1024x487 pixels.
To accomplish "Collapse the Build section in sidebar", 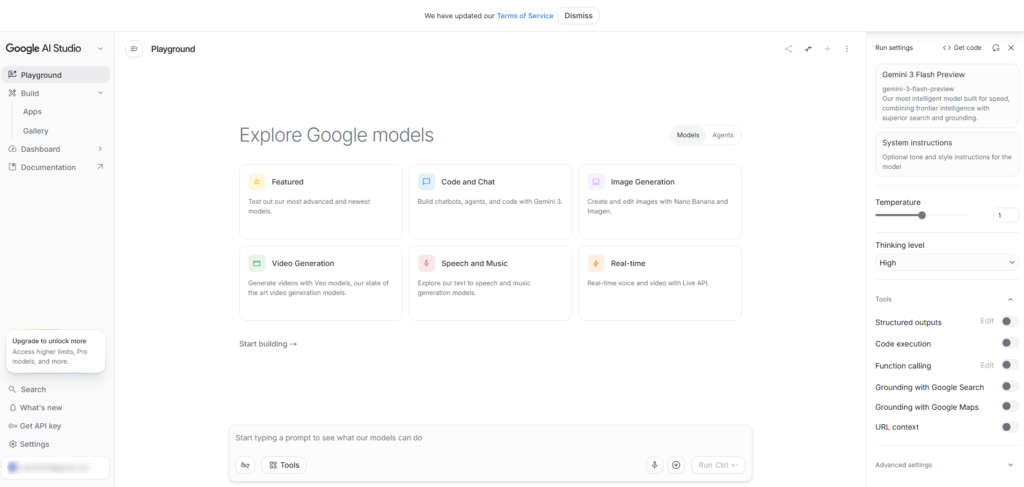I will 100,93.
